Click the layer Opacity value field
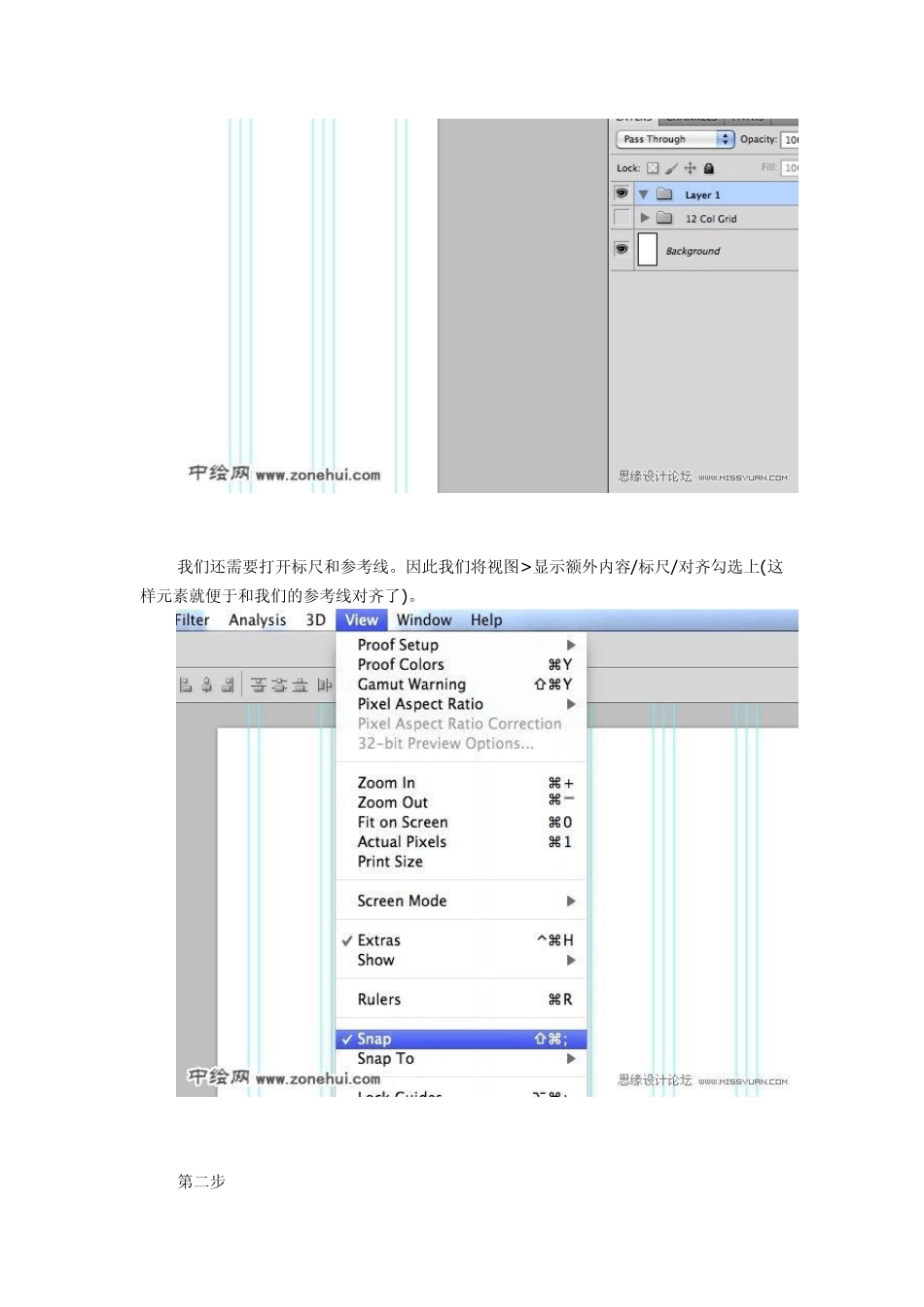Viewport: 924px width, 1307px height. click(790, 140)
